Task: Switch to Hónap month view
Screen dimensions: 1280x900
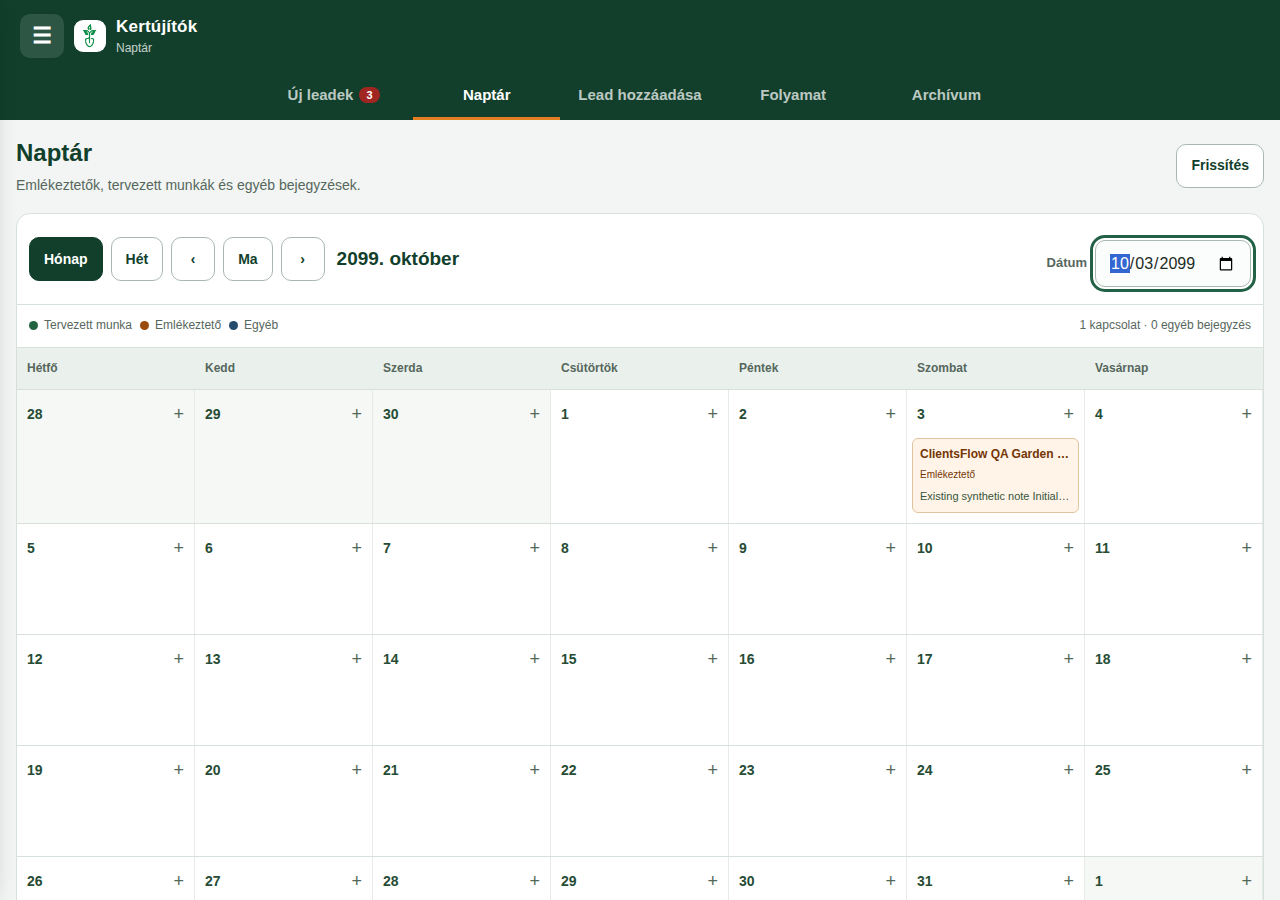Action: click(x=66, y=259)
